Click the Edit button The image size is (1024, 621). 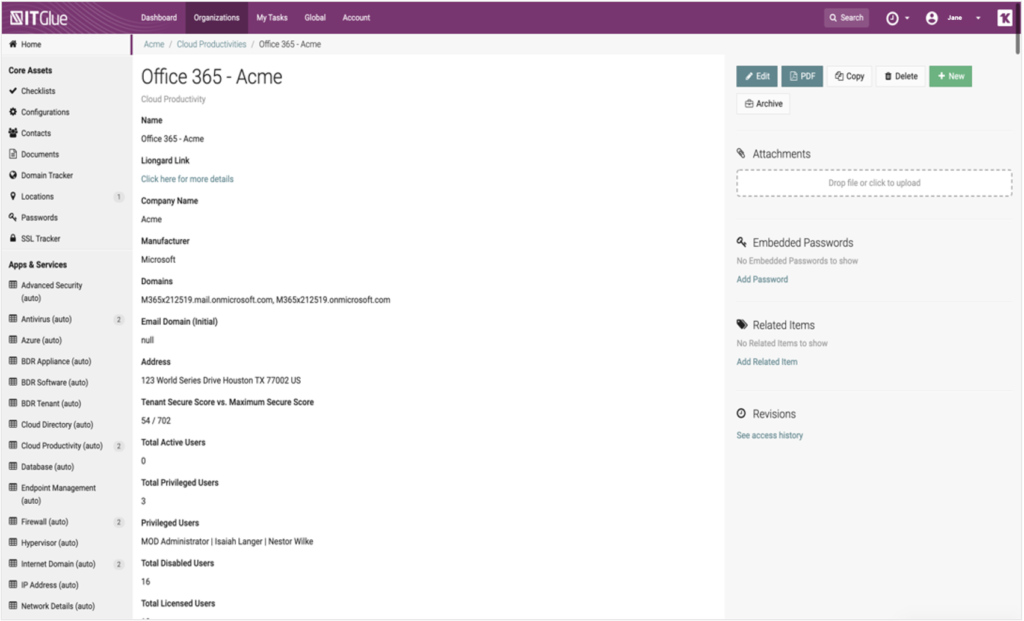tap(757, 76)
